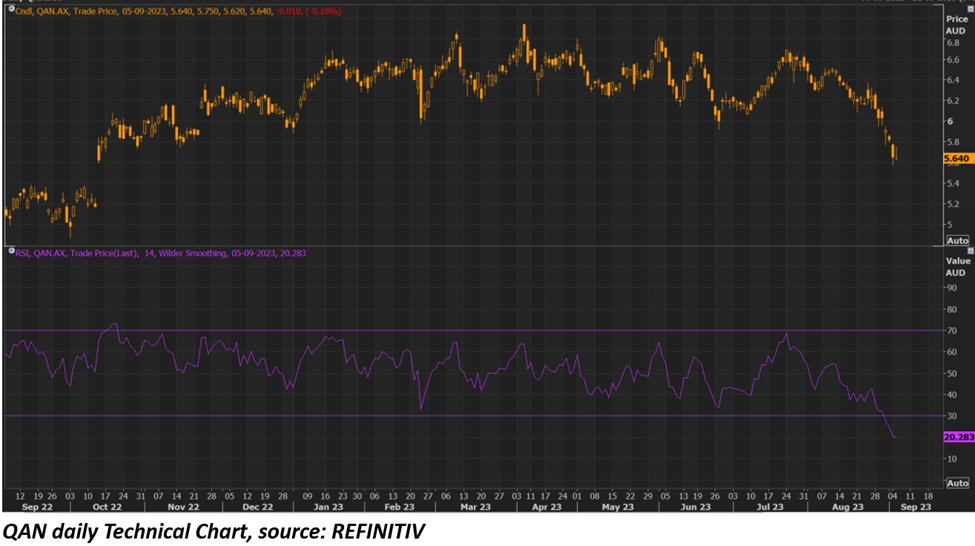Click the purple 20.283 RSI value tag
975x546 pixels.
(x=957, y=437)
